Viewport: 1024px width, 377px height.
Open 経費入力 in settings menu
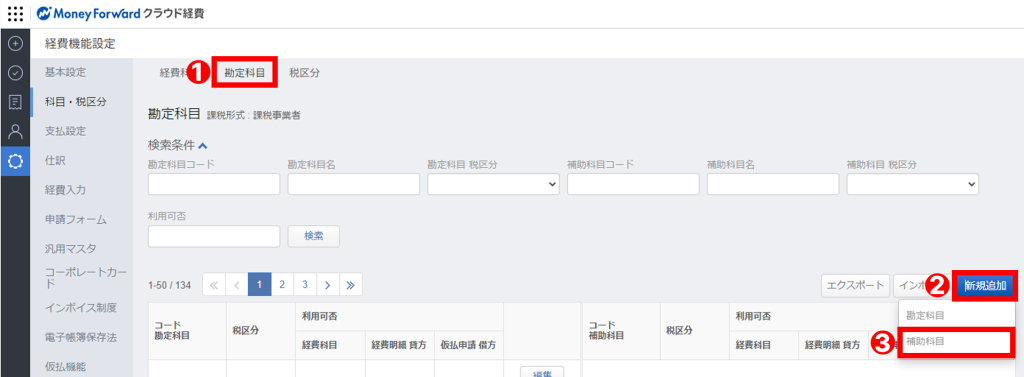(x=65, y=190)
